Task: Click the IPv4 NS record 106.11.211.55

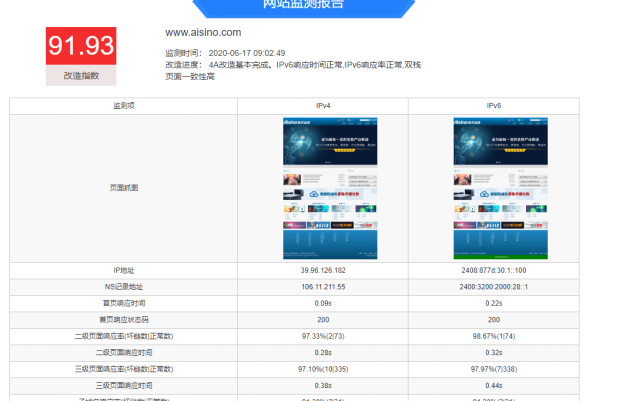Action: point(323,287)
